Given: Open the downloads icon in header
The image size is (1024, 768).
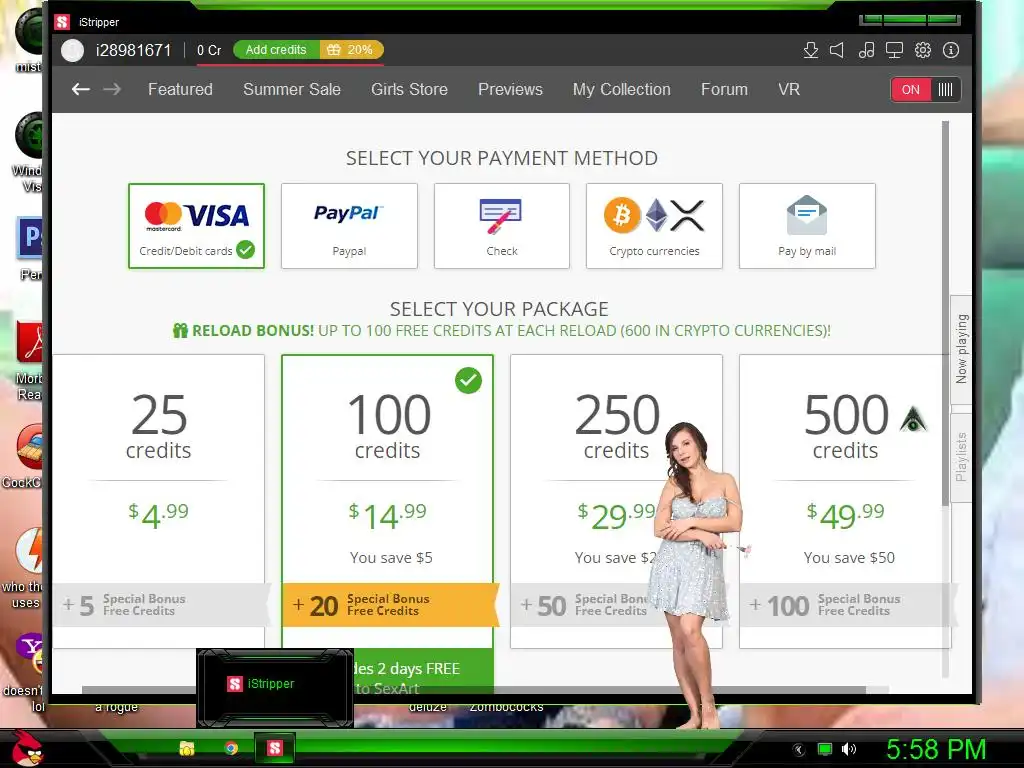Looking at the screenshot, I should (810, 50).
